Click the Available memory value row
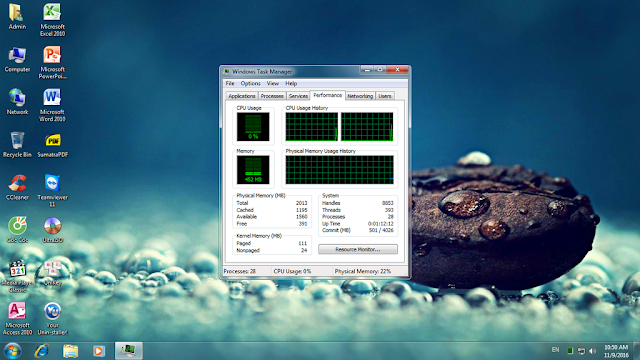The height and width of the screenshot is (360, 640). click(x=272, y=217)
